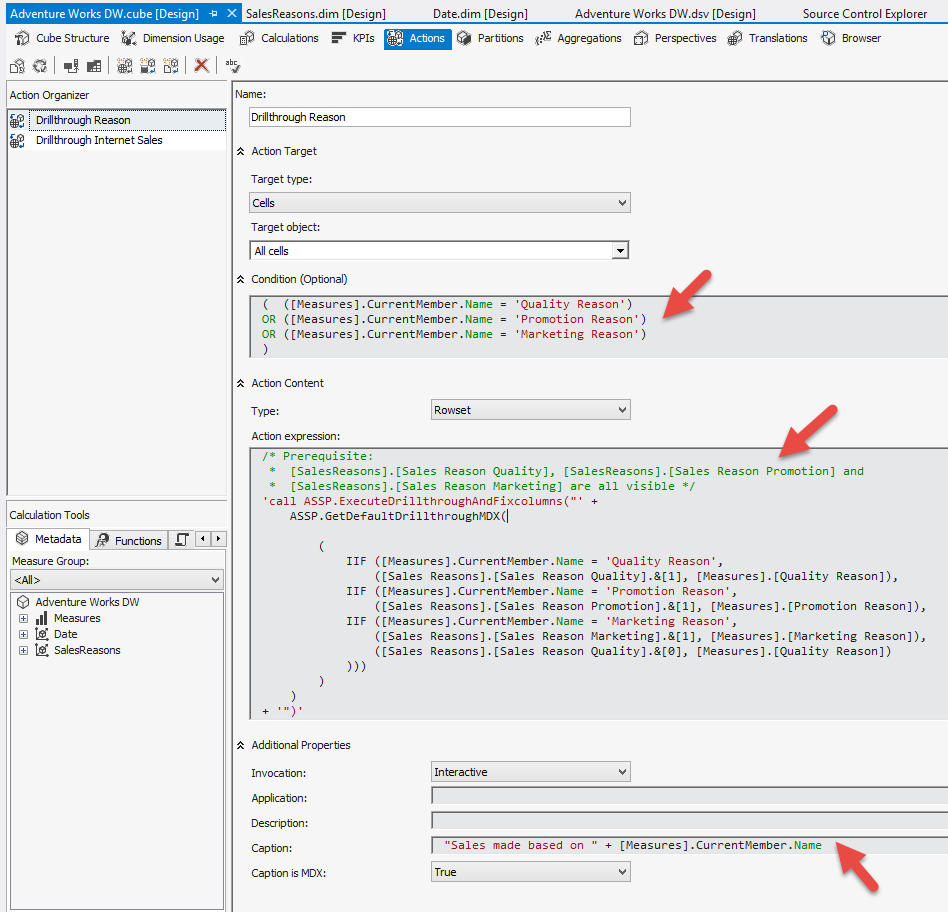This screenshot has width=948, height=912.
Task: Open the cube Browser tab
Action: (851, 38)
